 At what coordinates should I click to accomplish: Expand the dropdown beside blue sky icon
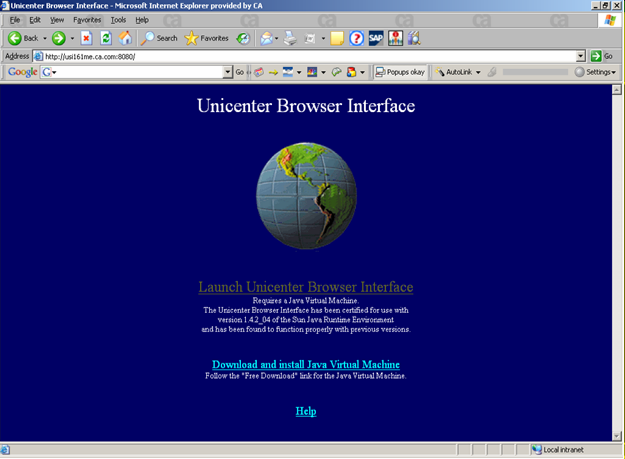299,73
